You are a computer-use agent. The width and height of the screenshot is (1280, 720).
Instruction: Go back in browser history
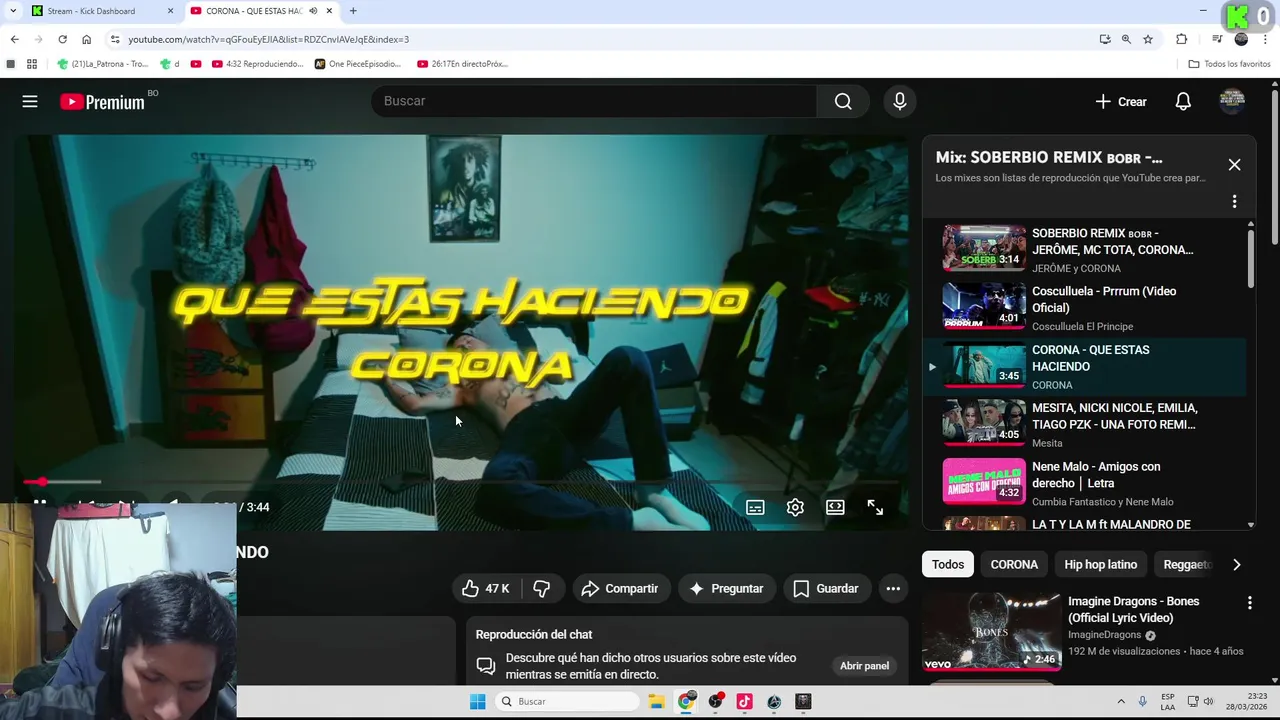14,39
